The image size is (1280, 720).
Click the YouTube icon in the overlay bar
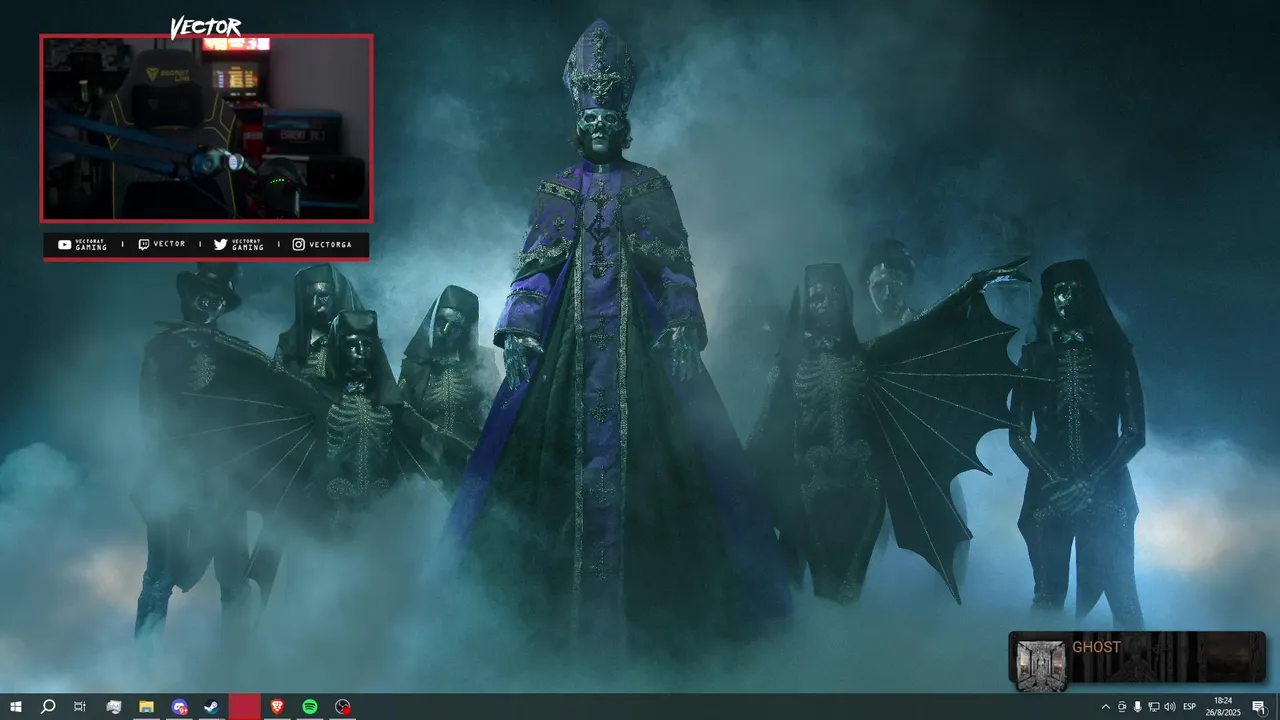pyautogui.click(x=64, y=244)
